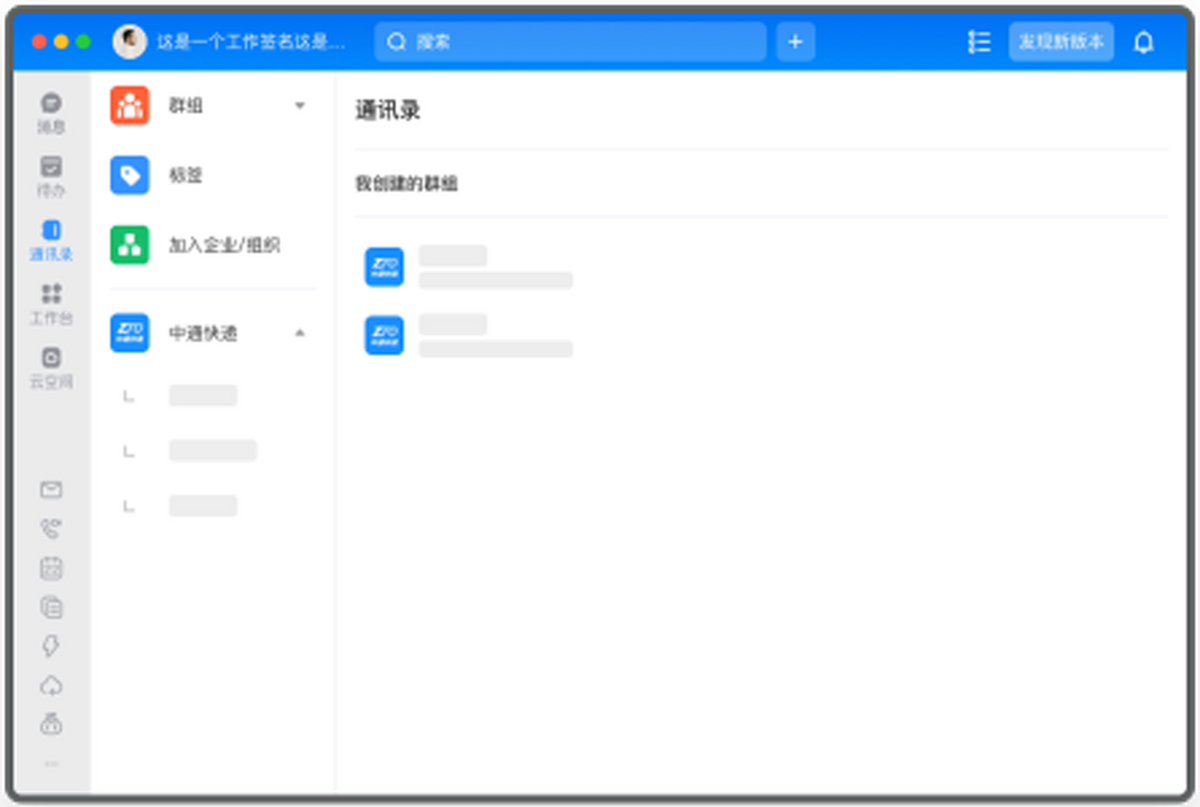Click the 搜索 search field
The image size is (1200, 807).
[570, 41]
